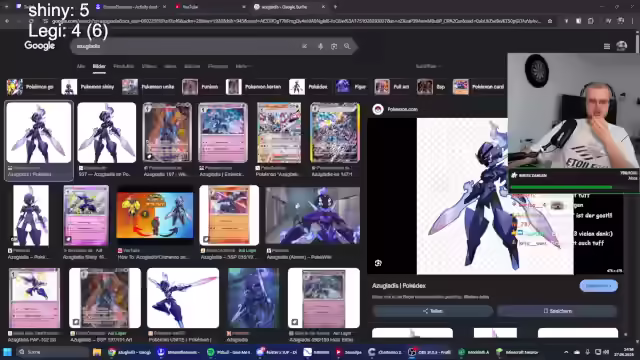Click the Teilen share button
The image size is (640, 360).
(433, 311)
